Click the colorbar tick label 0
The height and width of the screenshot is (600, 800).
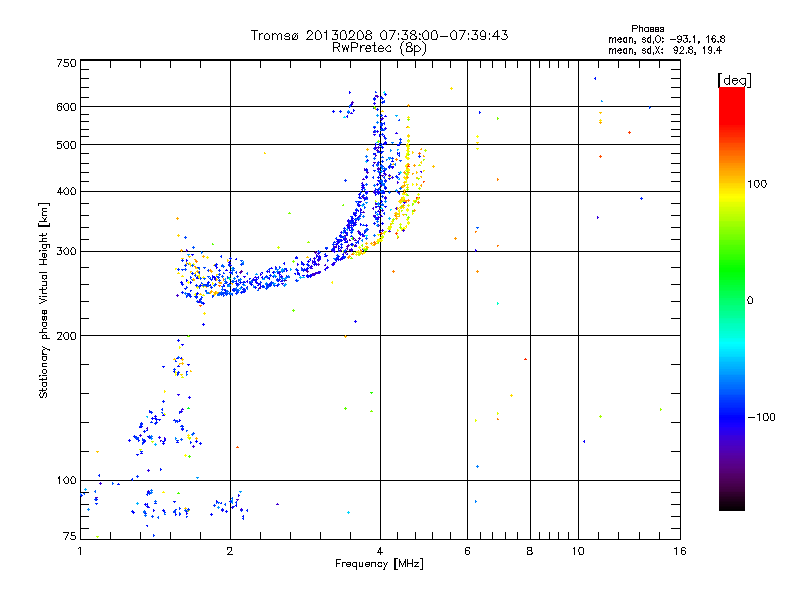point(750,301)
